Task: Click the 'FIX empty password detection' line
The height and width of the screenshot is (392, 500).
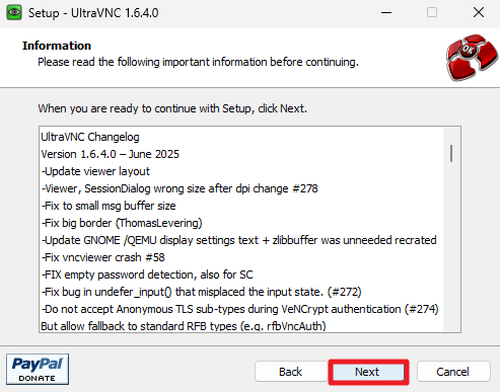Action: pos(147,275)
